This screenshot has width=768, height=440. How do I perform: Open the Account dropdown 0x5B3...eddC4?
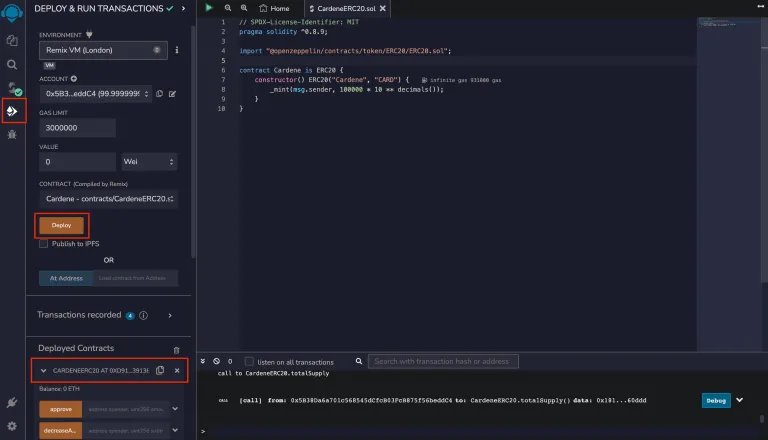click(x=96, y=94)
